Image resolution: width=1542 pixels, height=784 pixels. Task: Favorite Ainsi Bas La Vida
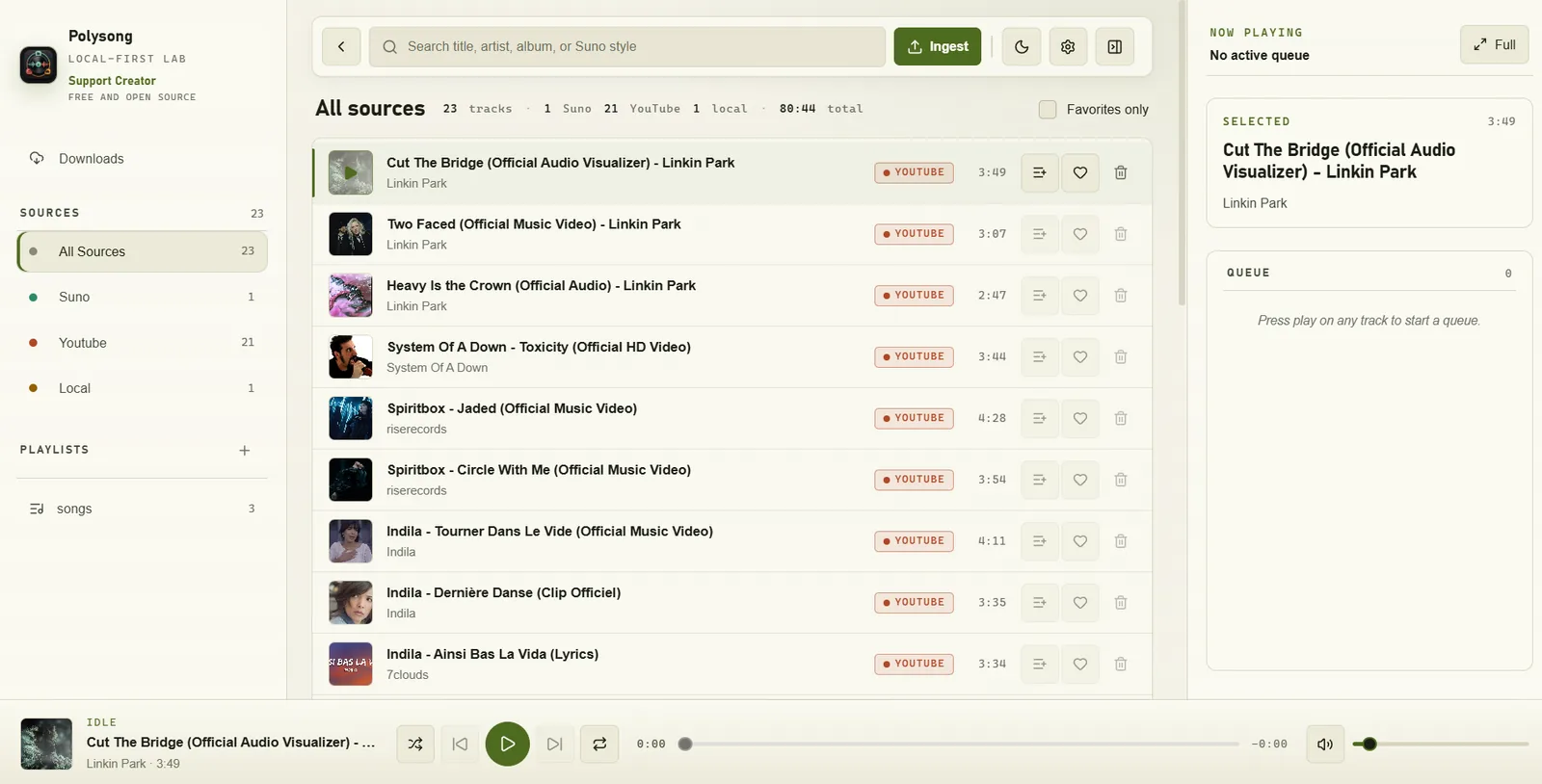click(x=1080, y=664)
